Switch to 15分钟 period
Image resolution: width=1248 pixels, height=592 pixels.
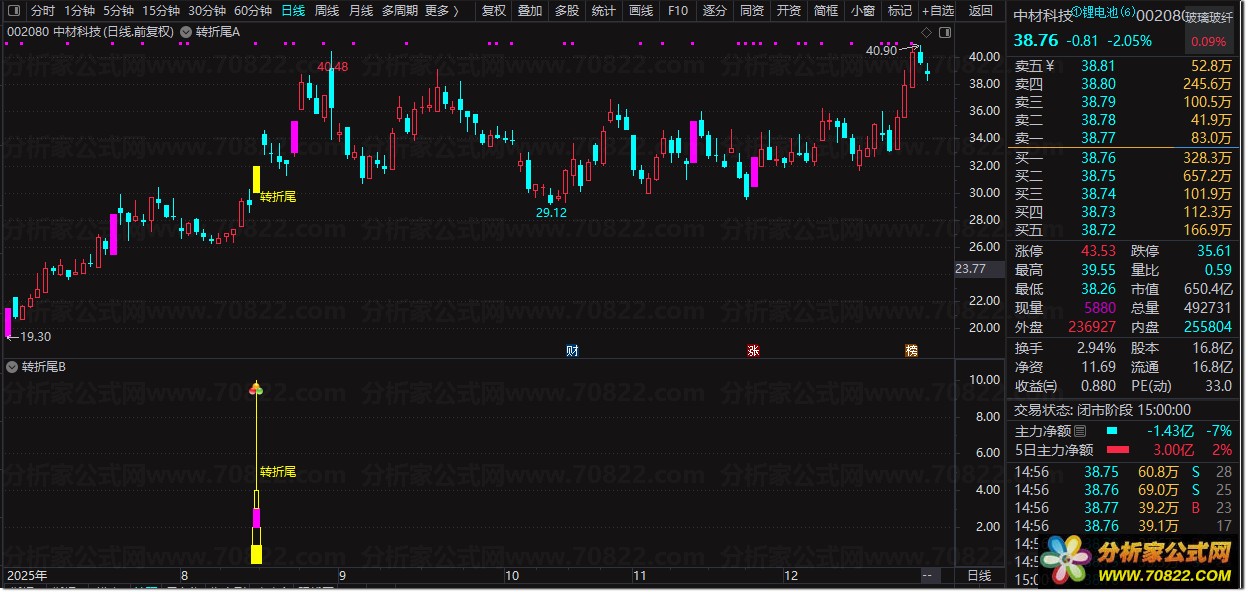click(x=161, y=11)
